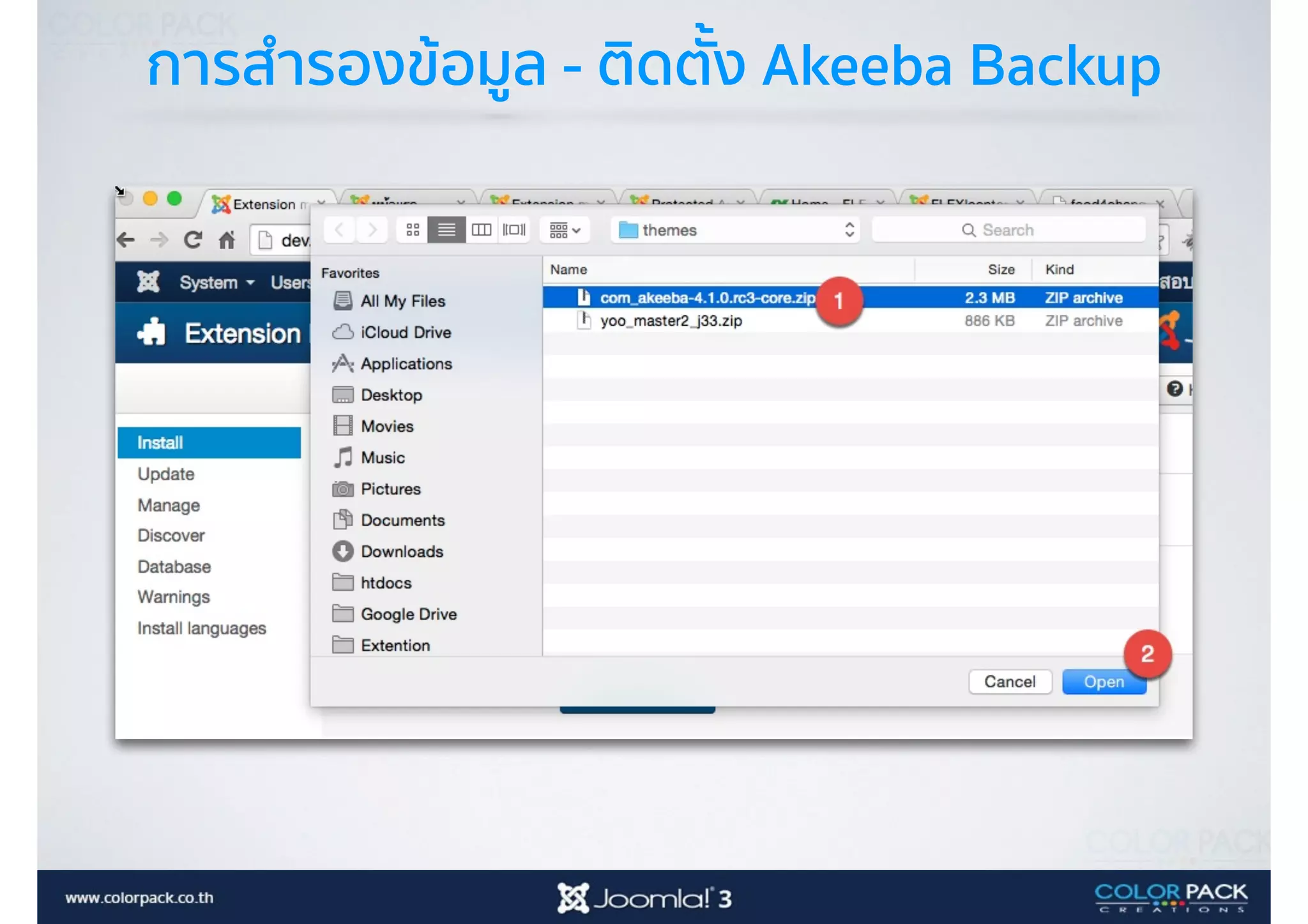Open iCloud Drive in sidebar
The width and height of the screenshot is (1308, 924).
coord(406,332)
